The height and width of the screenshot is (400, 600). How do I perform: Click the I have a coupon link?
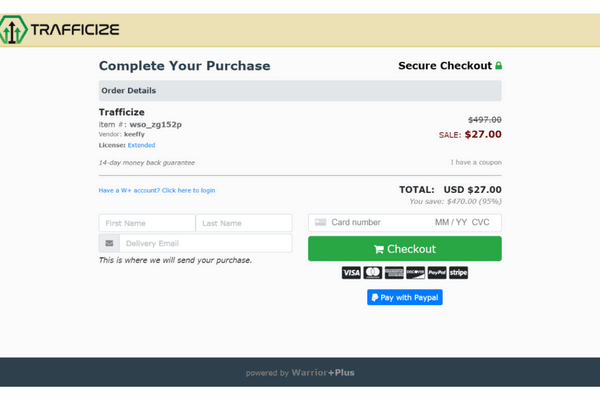click(x=476, y=162)
